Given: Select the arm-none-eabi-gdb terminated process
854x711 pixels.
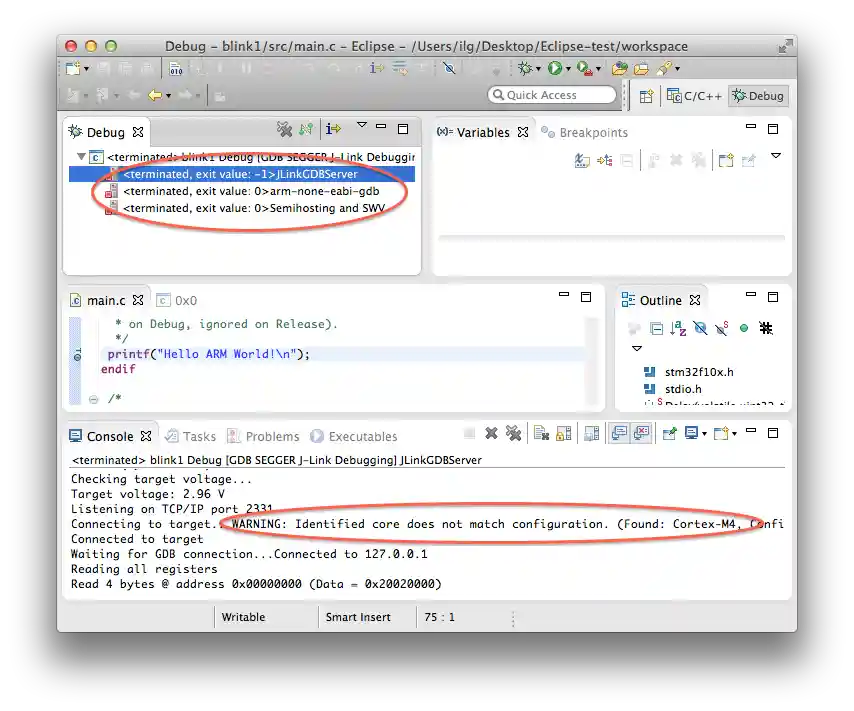Looking at the screenshot, I should click(x=250, y=191).
